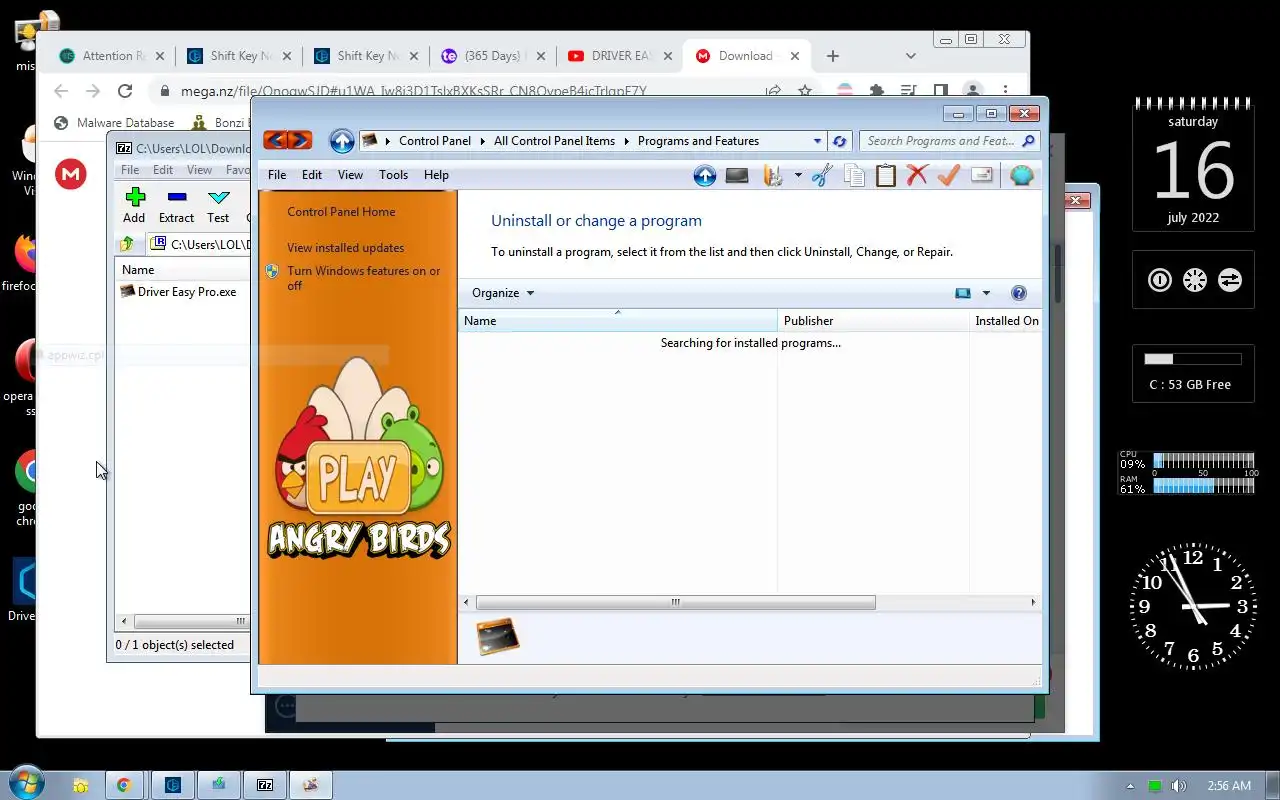Image resolution: width=1280 pixels, height=800 pixels.
Task: Click the switch-arrows icon in the desktop gadget
Action: pyautogui.click(x=1230, y=280)
